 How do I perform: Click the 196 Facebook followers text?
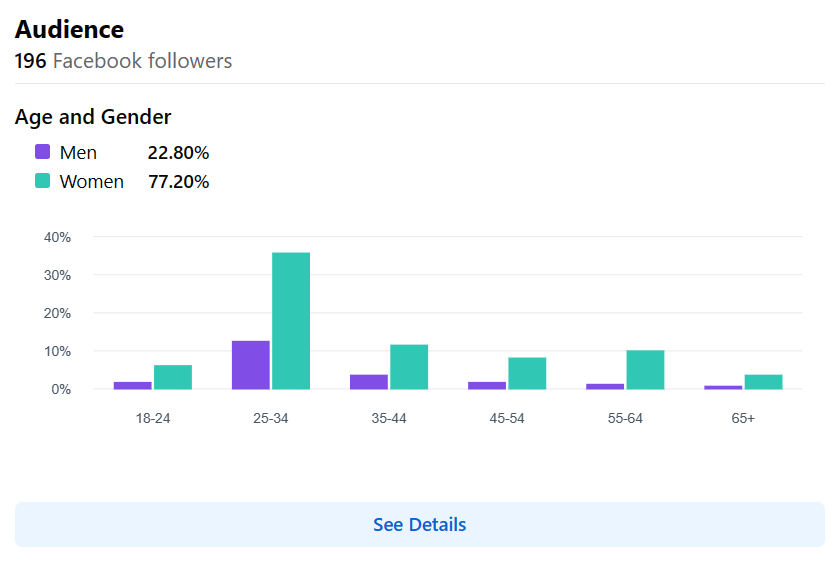[123, 61]
